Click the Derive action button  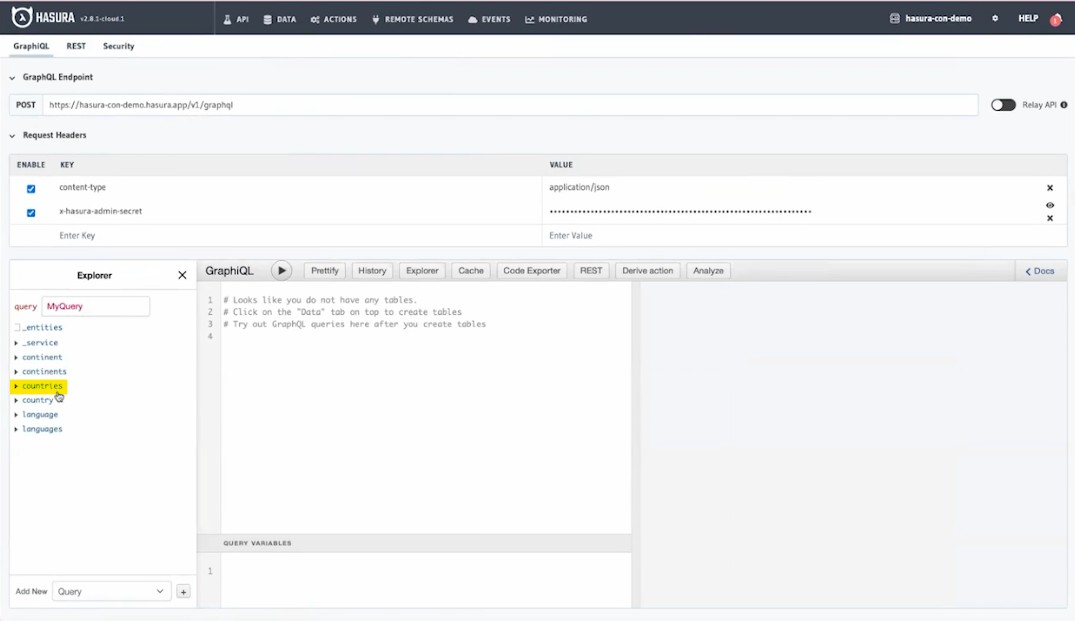(648, 271)
